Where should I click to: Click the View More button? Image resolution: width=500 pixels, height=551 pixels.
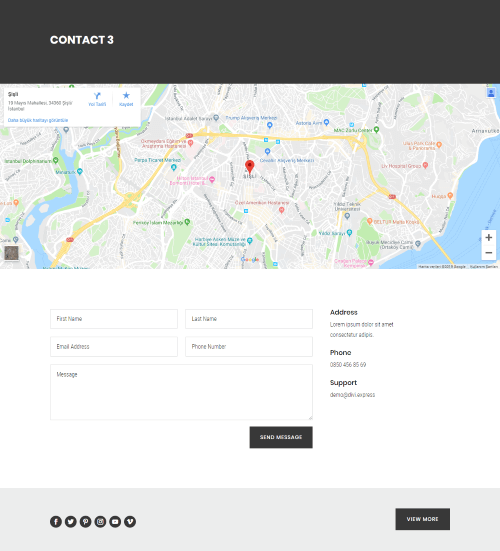tap(423, 519)
